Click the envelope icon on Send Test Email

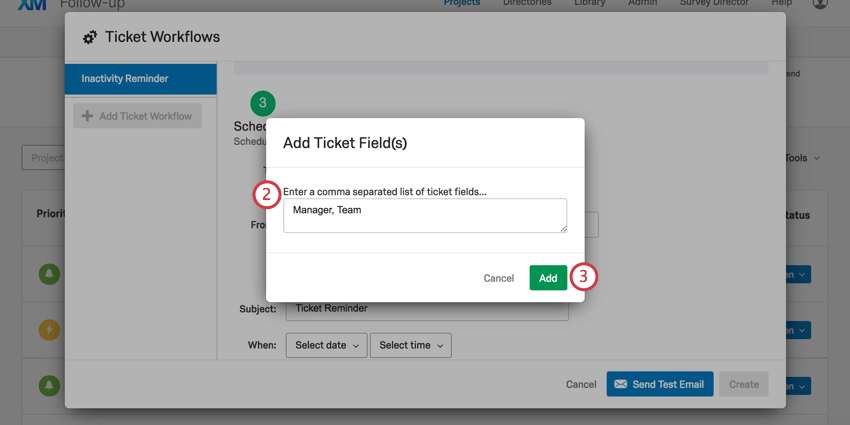(x=620, y=384)
